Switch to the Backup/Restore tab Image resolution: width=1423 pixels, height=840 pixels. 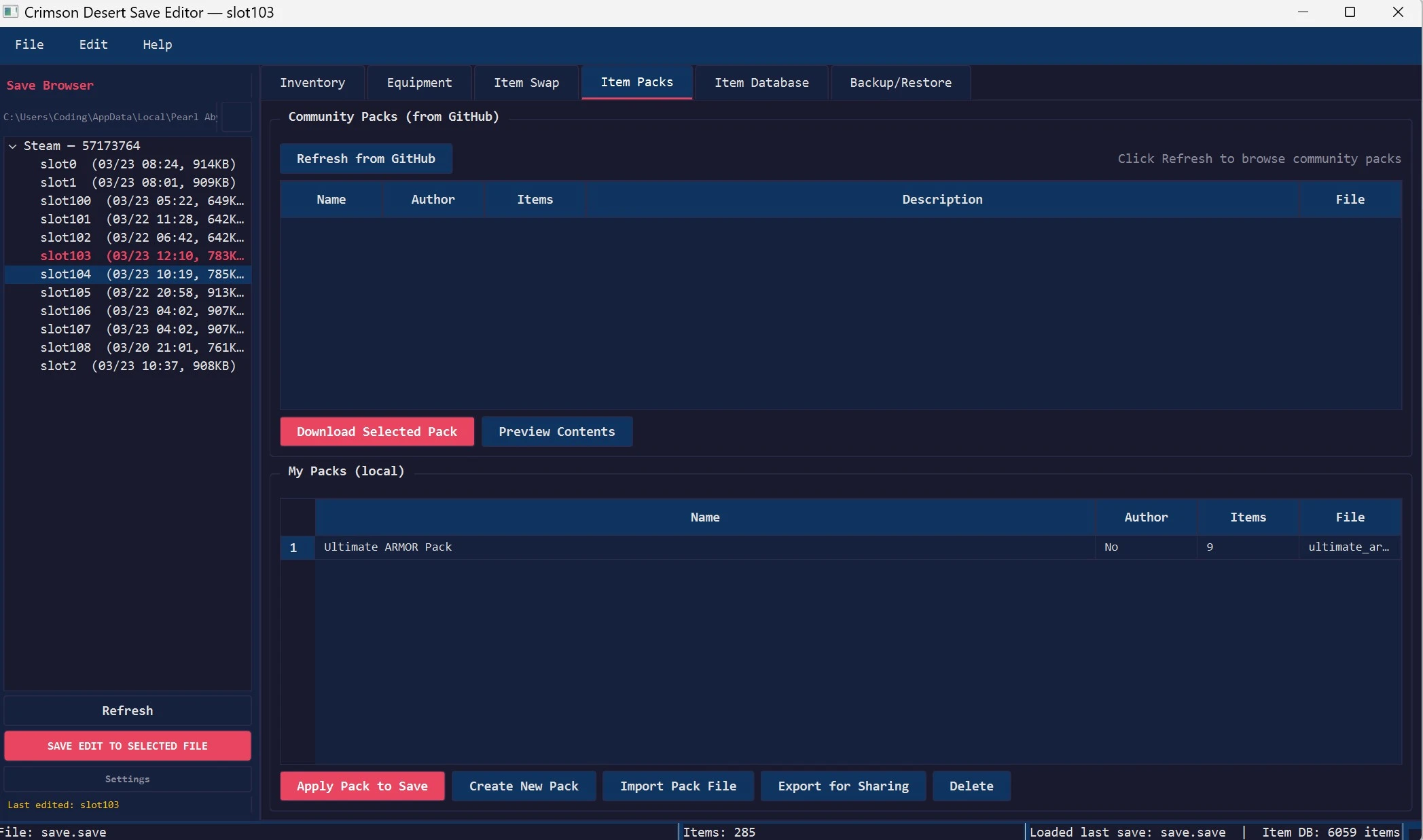(x=900, y=83)
